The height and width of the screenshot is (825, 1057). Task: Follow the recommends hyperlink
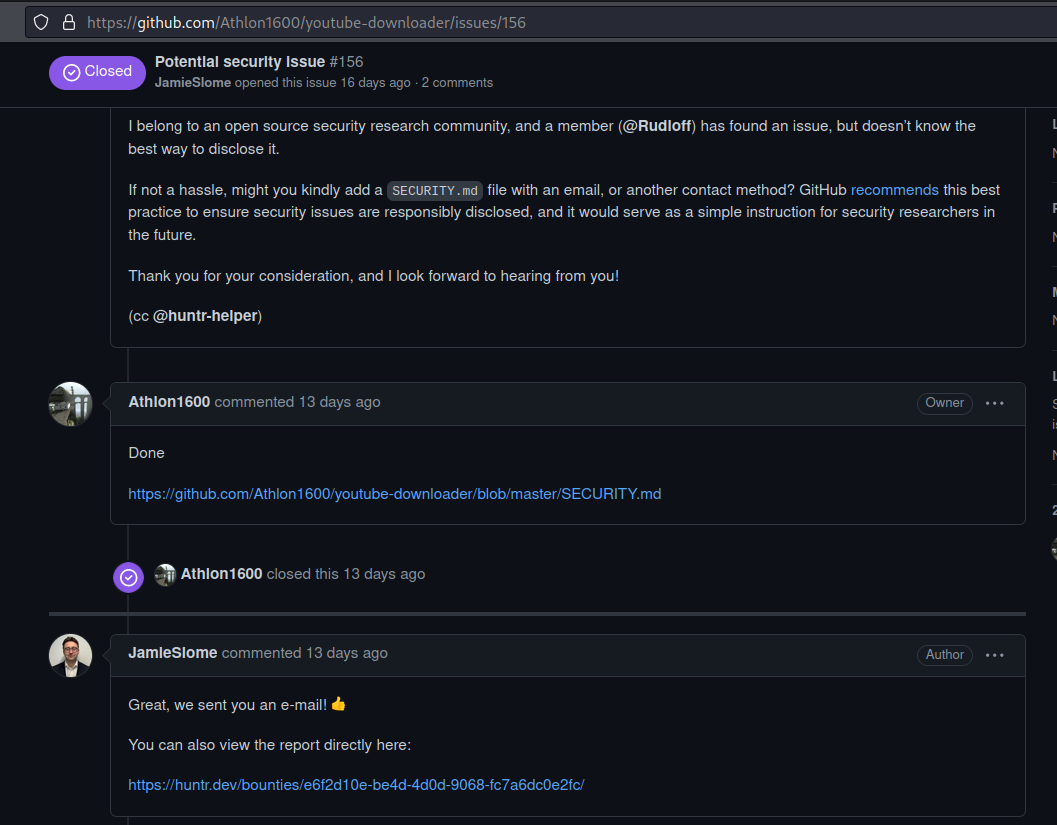coord(895,190)
